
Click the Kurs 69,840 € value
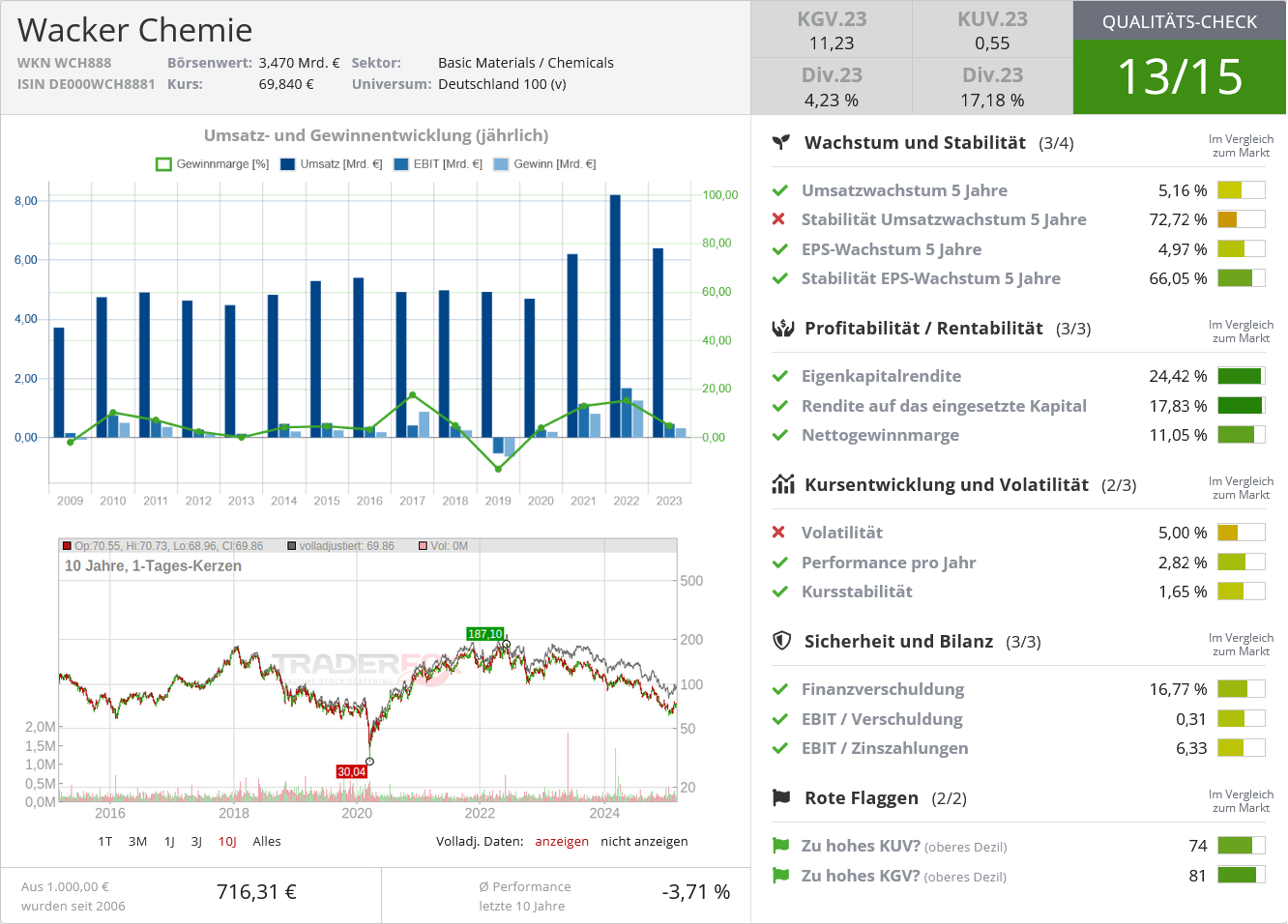click(286, 84)
